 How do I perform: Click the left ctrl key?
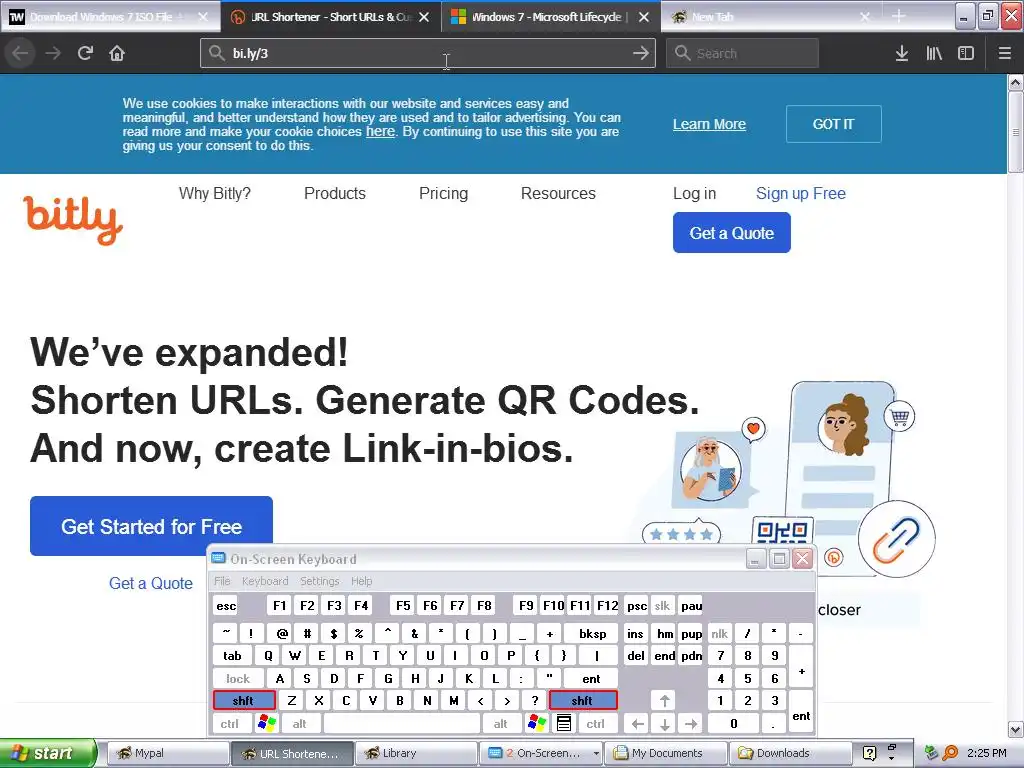point(230,723)
